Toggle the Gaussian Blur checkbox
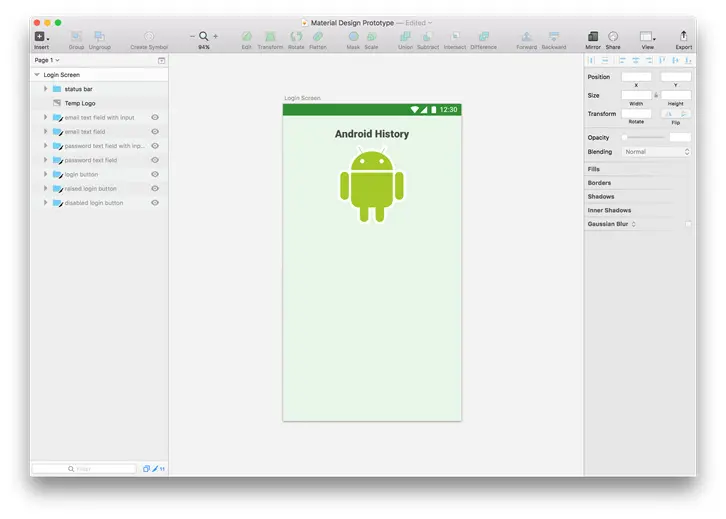This screenshot has height=519, width=726. [x=688, y=224]
